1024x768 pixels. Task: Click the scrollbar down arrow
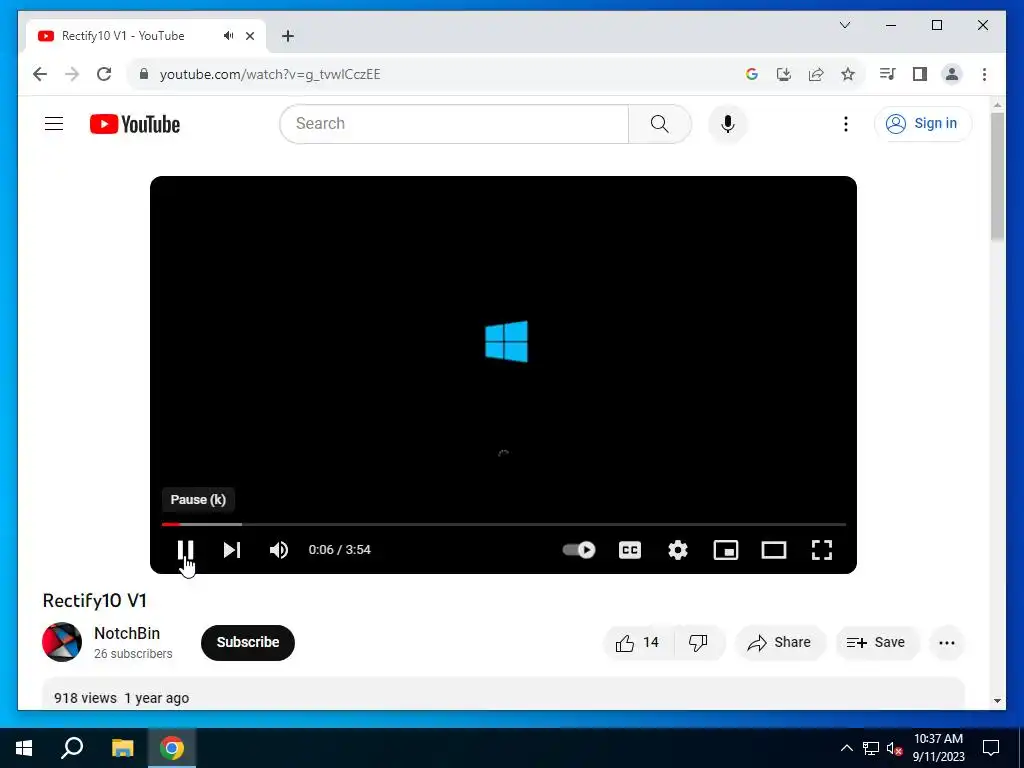(997, 701)
